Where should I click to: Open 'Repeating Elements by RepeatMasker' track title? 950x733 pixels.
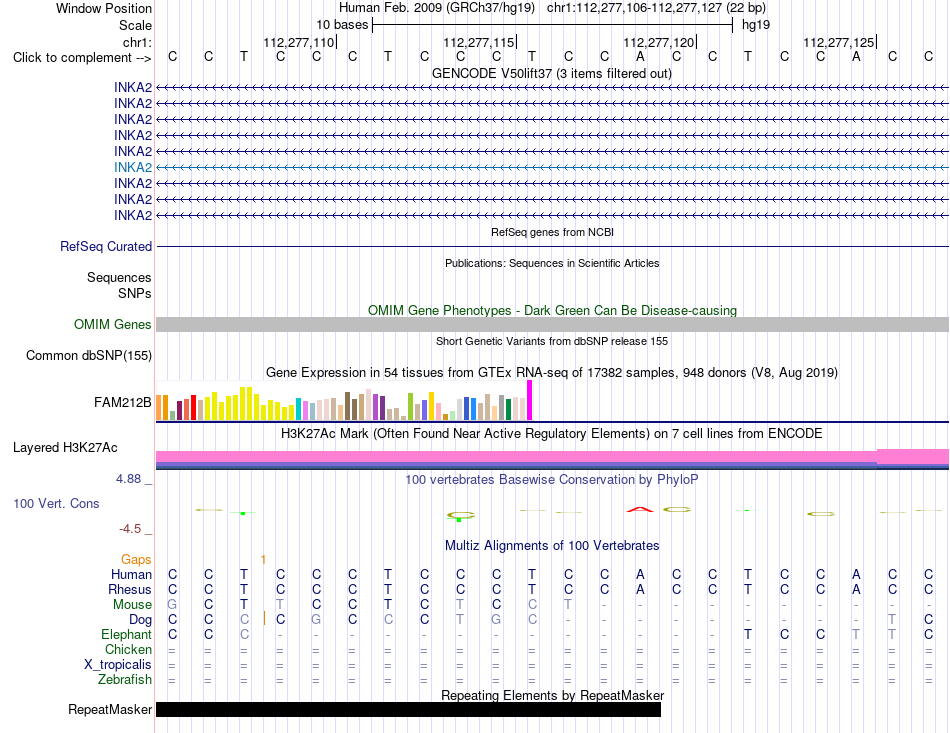click(x=552, y=695)
